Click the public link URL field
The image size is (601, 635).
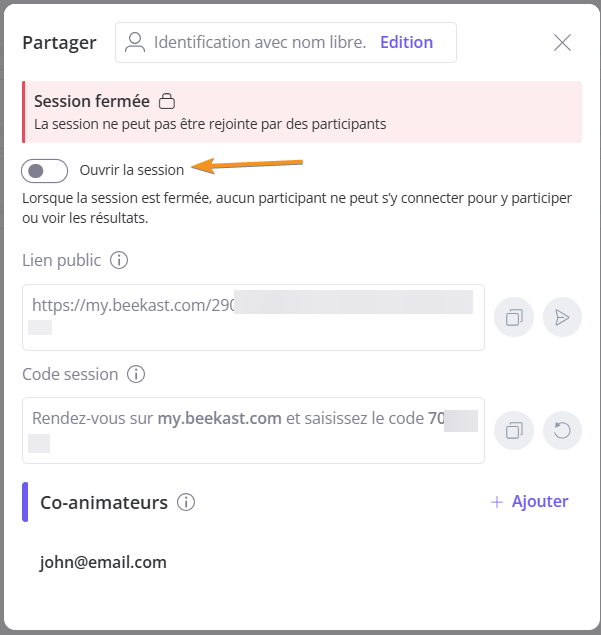tap(254, 318)
